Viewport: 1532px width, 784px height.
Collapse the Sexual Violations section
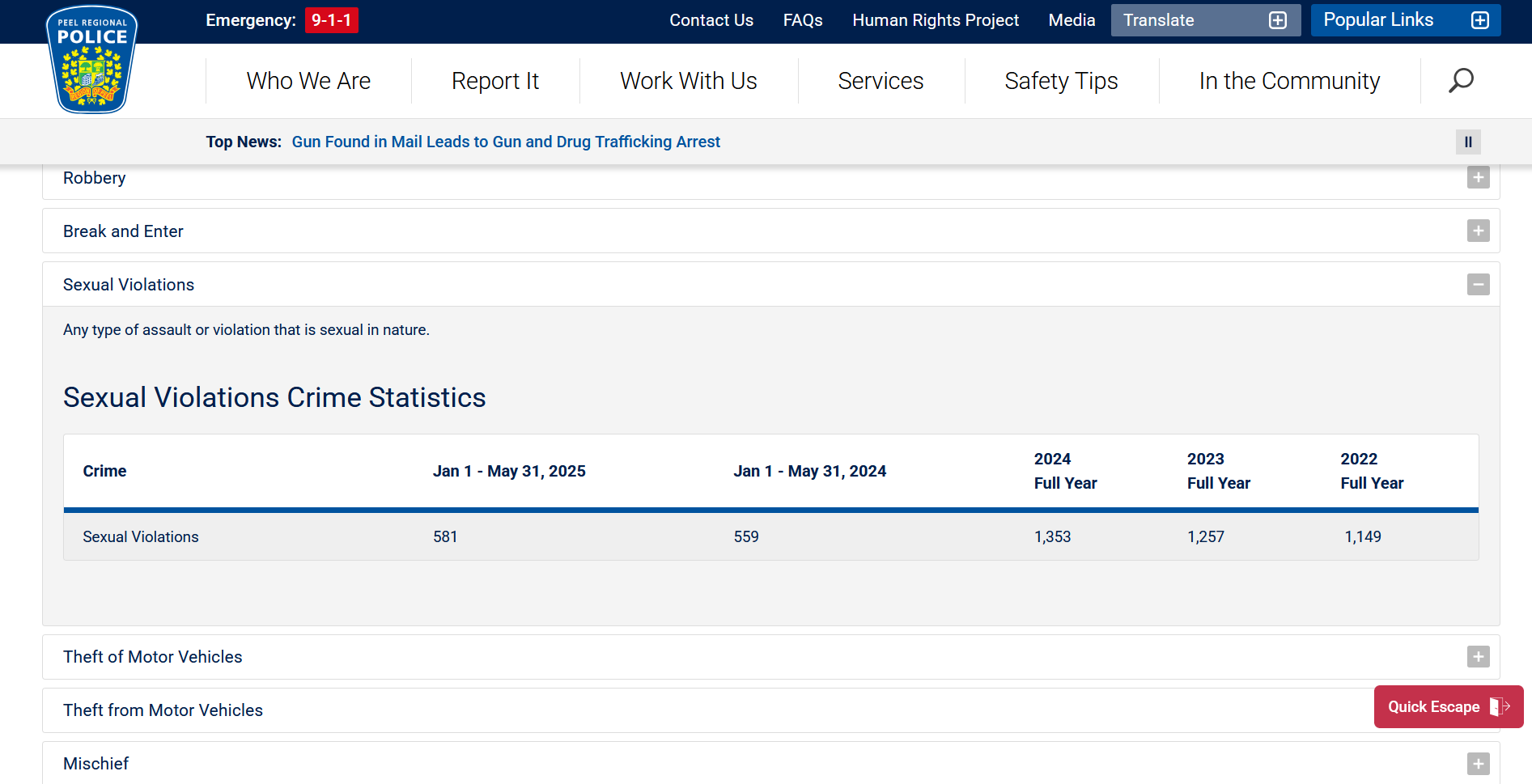(771, 285)
